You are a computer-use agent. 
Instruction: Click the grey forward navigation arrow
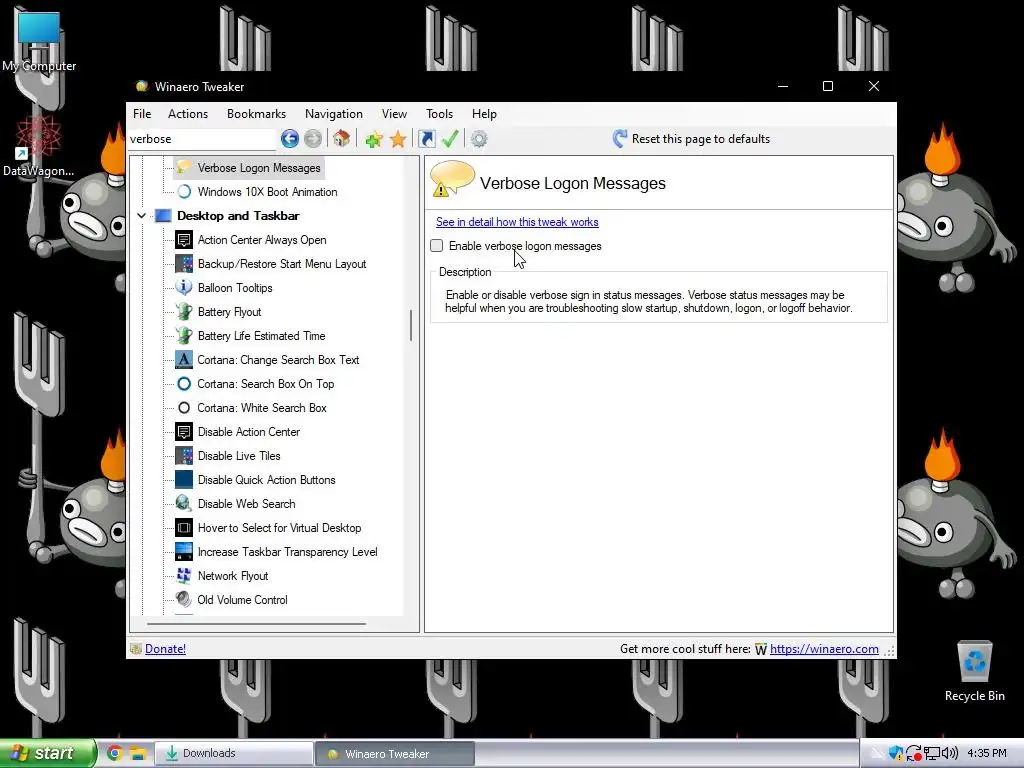313,138
